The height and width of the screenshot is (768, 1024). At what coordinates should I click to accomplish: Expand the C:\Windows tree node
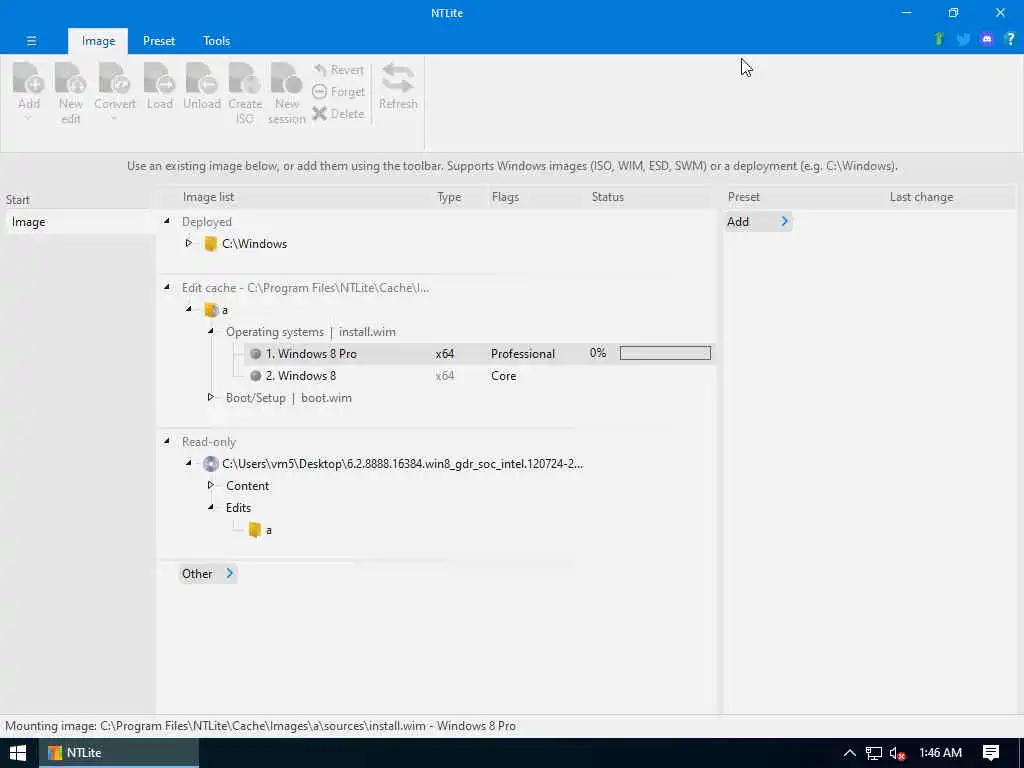tap(189, 243)
